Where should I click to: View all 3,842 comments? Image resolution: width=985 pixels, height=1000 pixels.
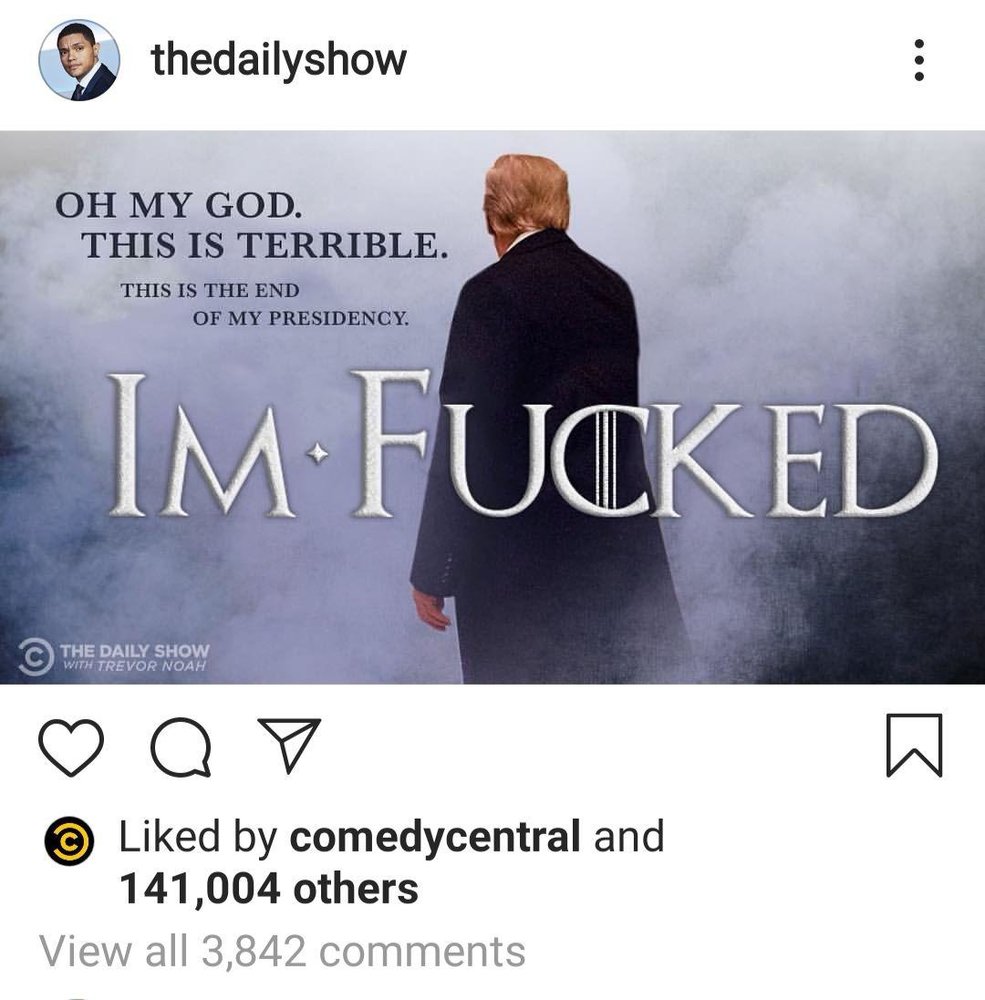pyautogui.click(x=282, y=951)
